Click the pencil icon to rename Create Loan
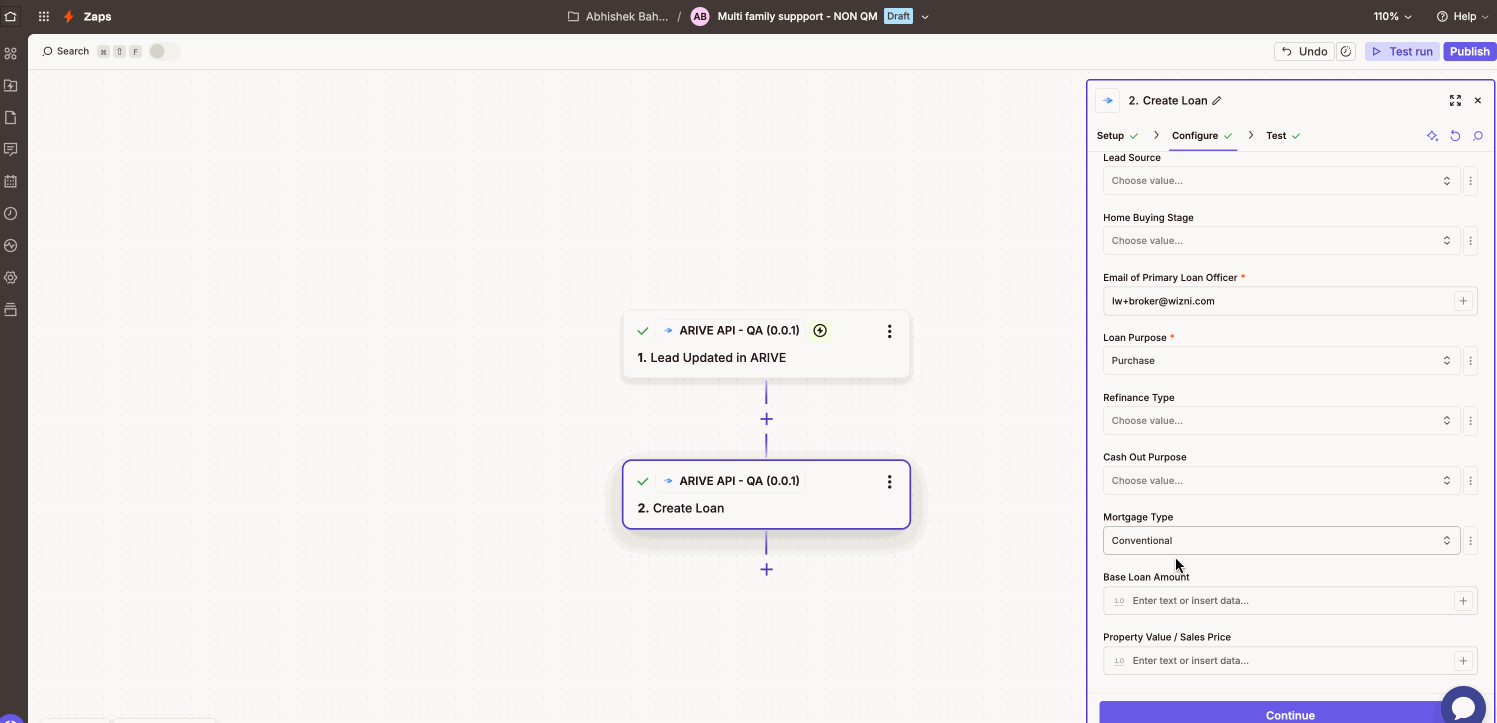 (x=1217, y=100)
